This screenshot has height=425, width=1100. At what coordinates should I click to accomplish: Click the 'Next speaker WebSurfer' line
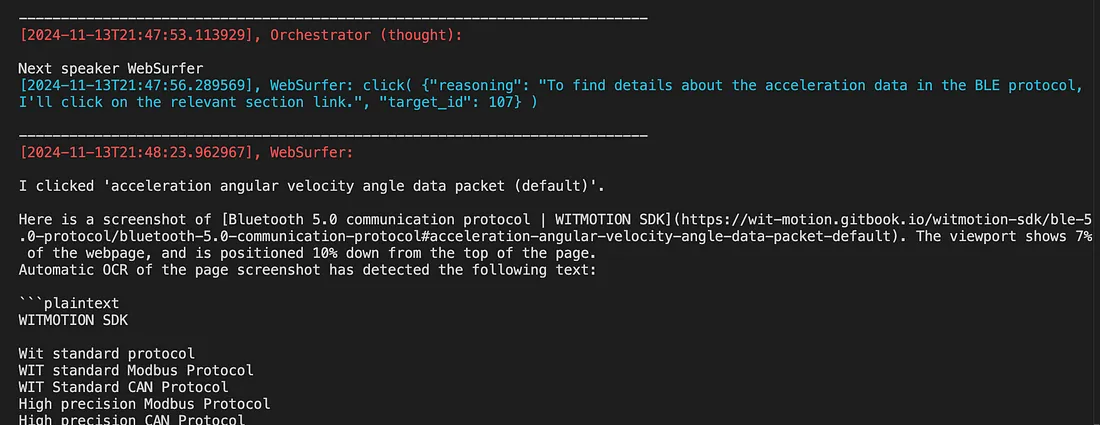111,68
